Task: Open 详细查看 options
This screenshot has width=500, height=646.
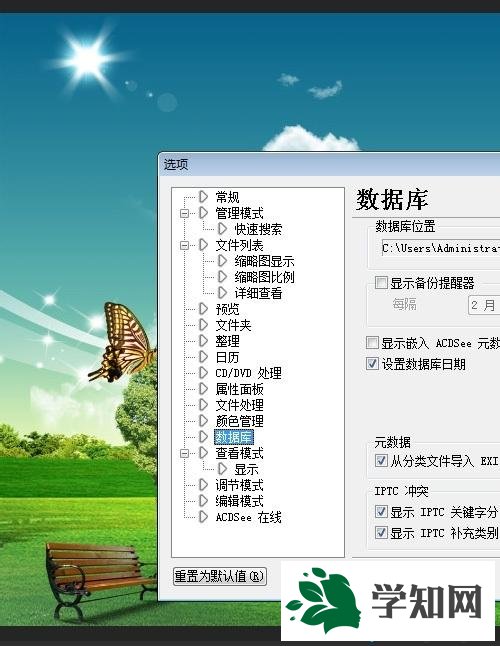Action: click(x=258, y=293)
